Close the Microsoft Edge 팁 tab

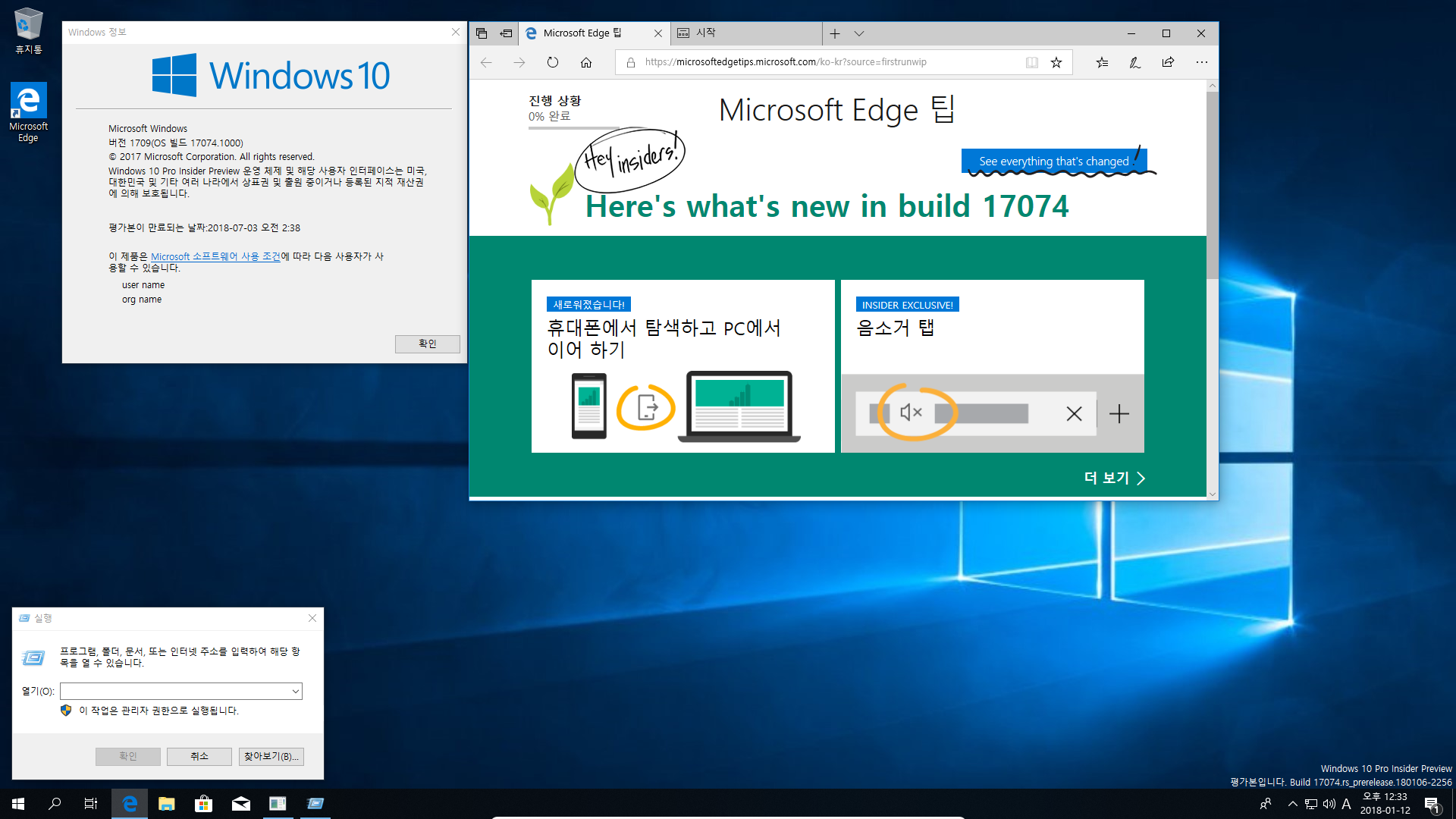pyautogui.click(x=658, y=33)
